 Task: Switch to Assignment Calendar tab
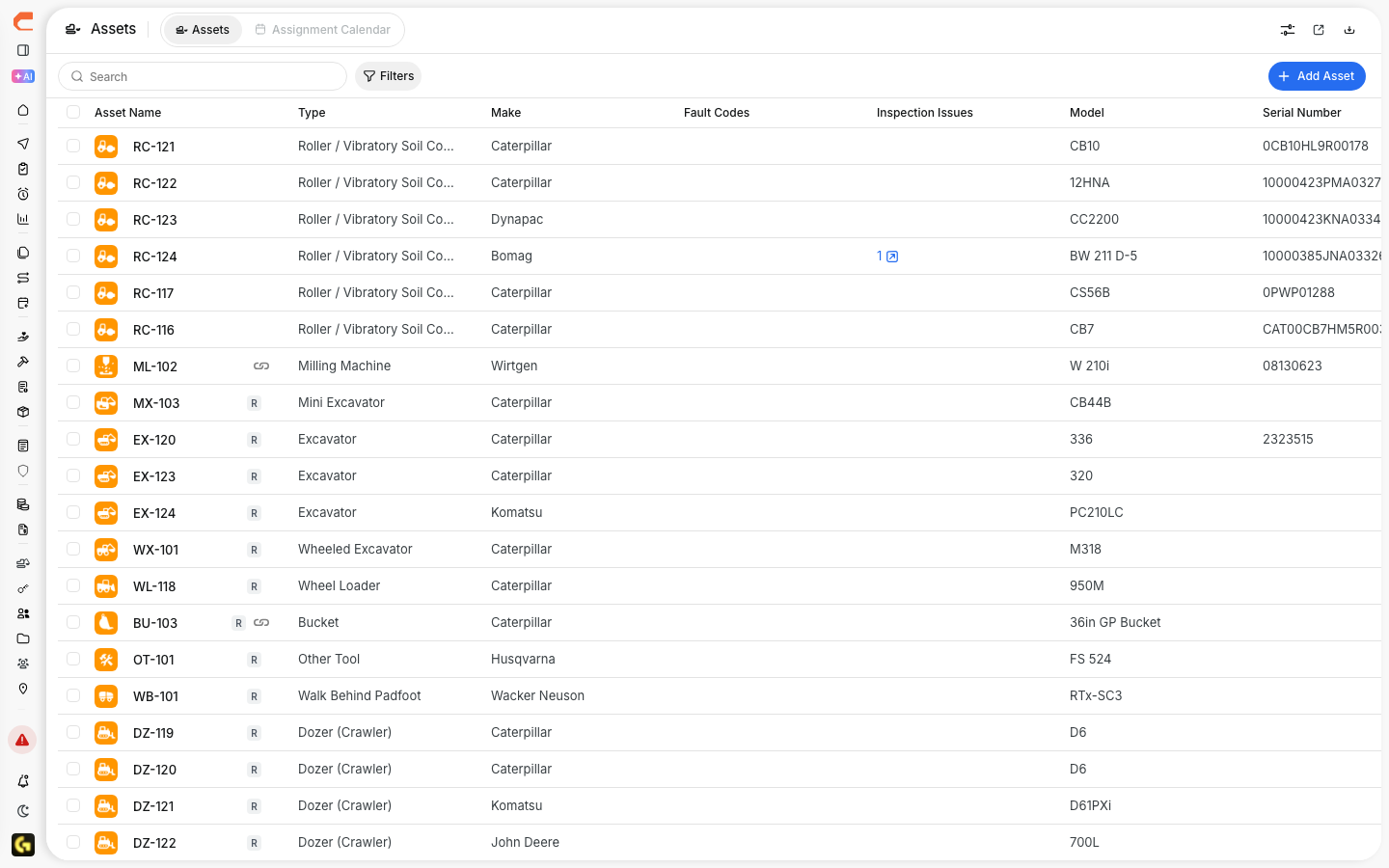323,30
